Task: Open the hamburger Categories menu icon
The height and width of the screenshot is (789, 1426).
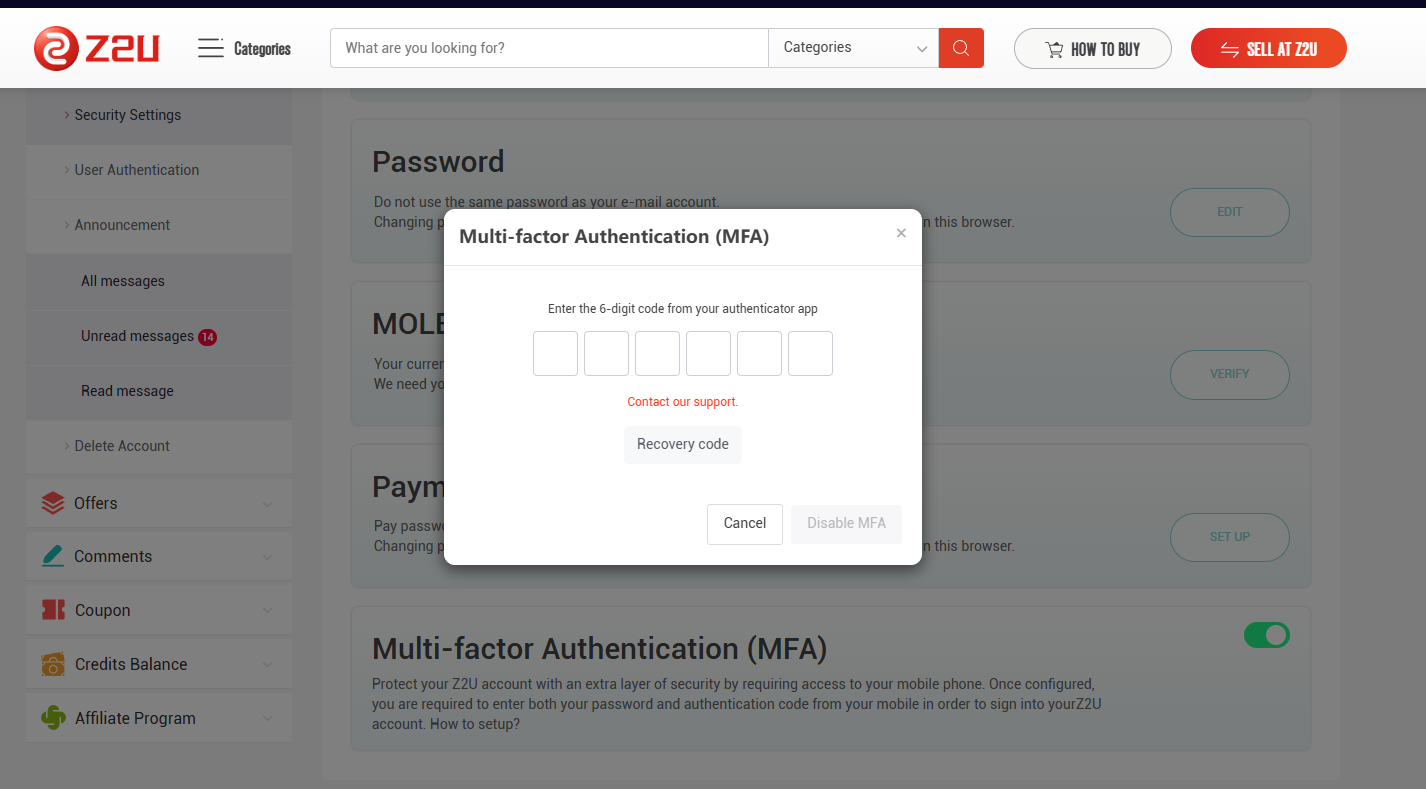Action: pos(211,48)
